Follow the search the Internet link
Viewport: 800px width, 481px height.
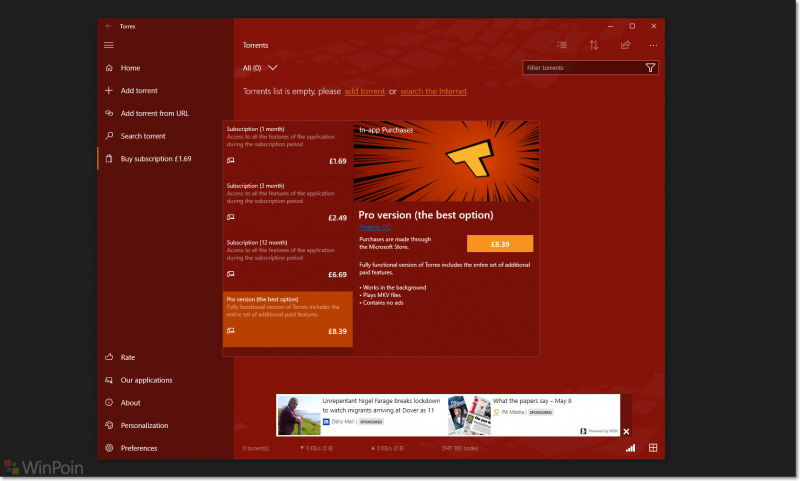[x=433, y=91]
